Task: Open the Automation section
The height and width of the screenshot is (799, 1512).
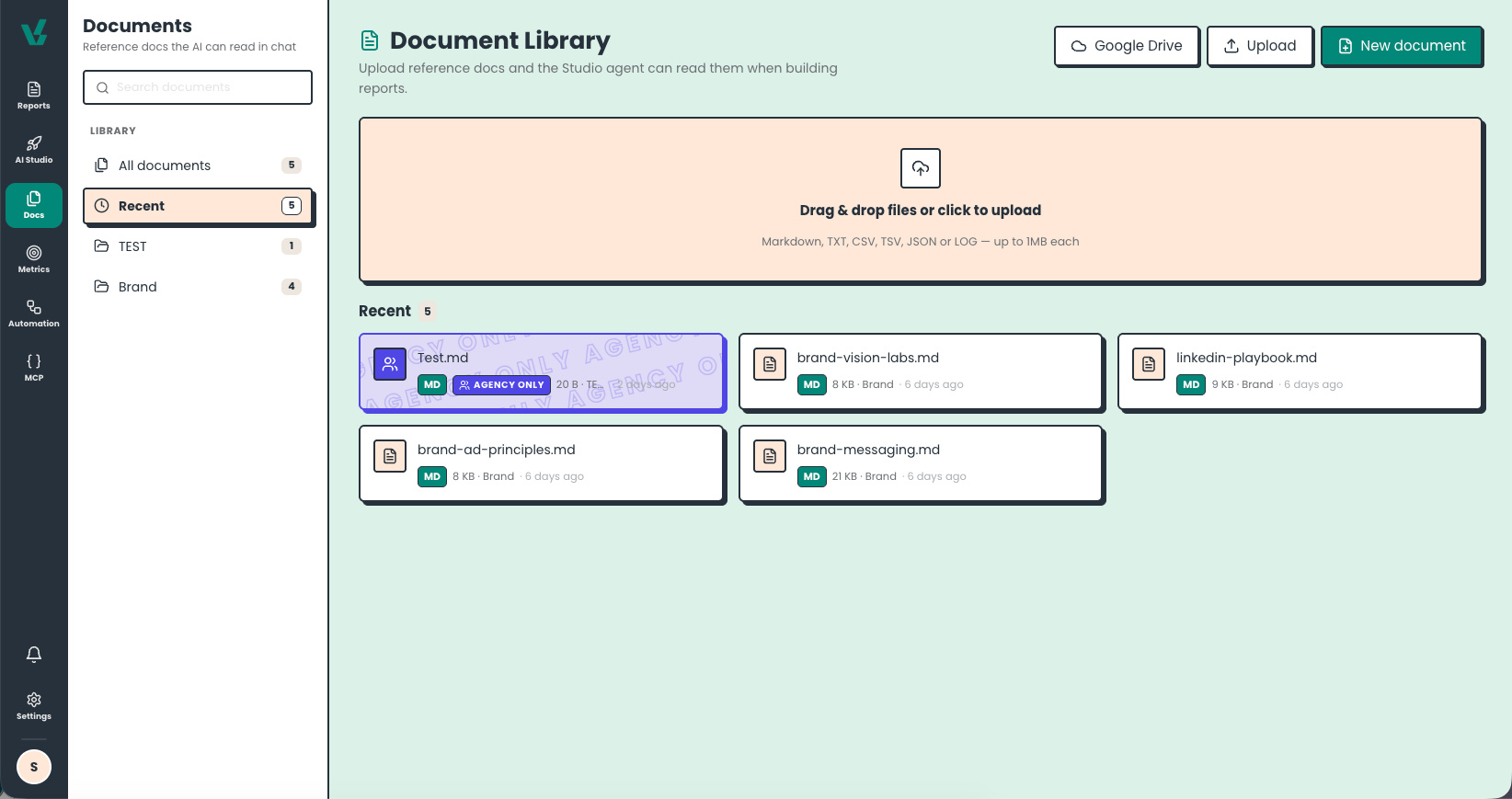Action: point(34,314)
